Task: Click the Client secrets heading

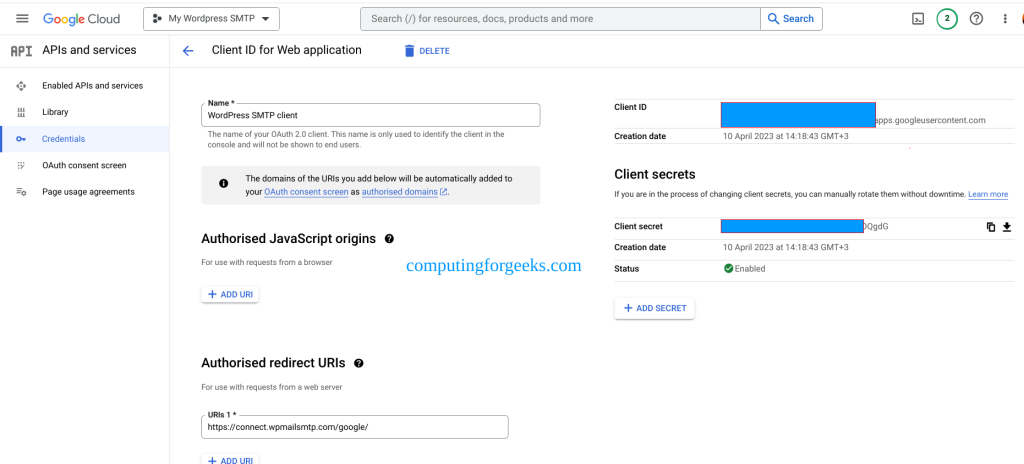Action: click(655, 174)
